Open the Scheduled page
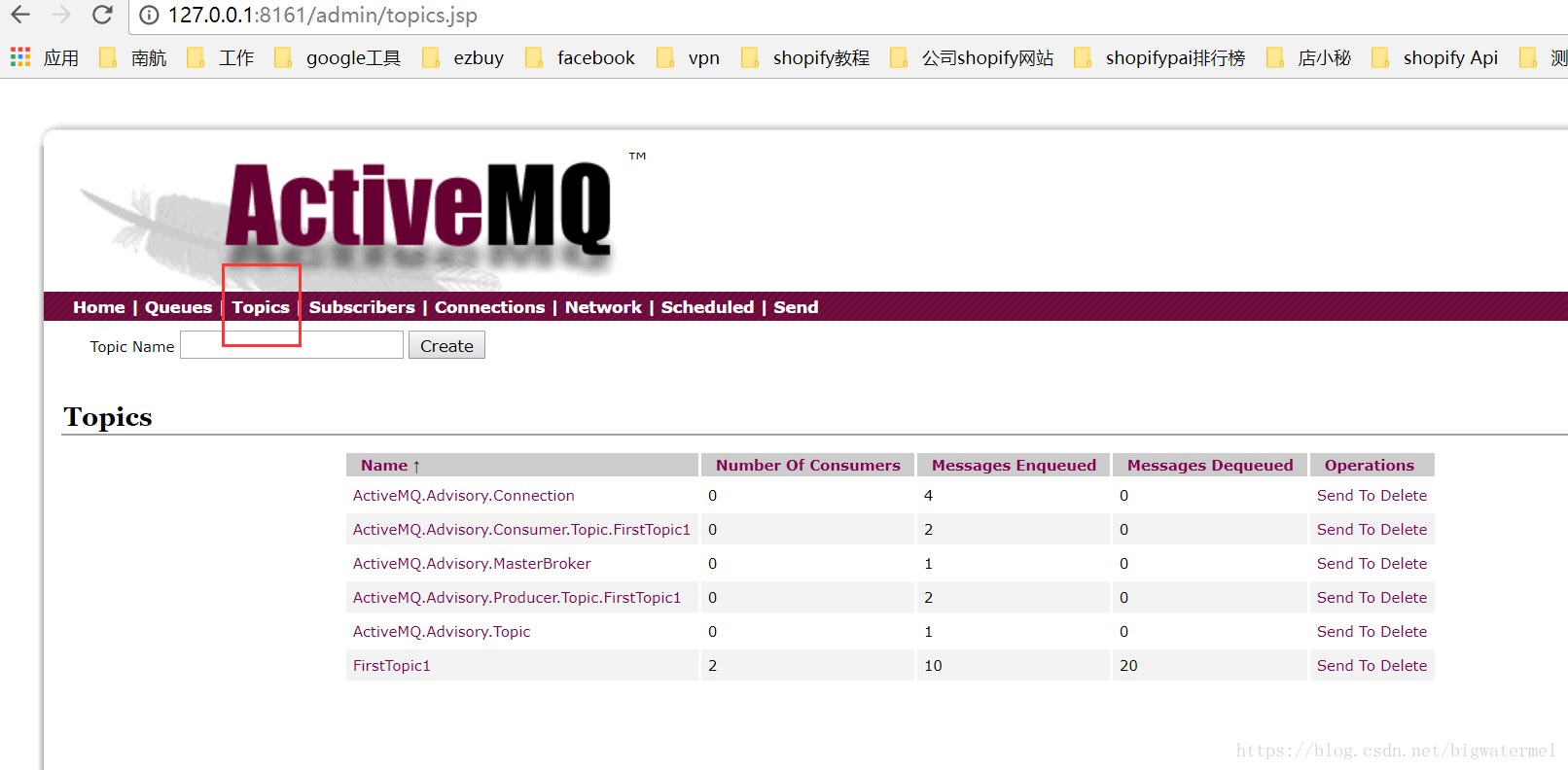 (707, 307)
